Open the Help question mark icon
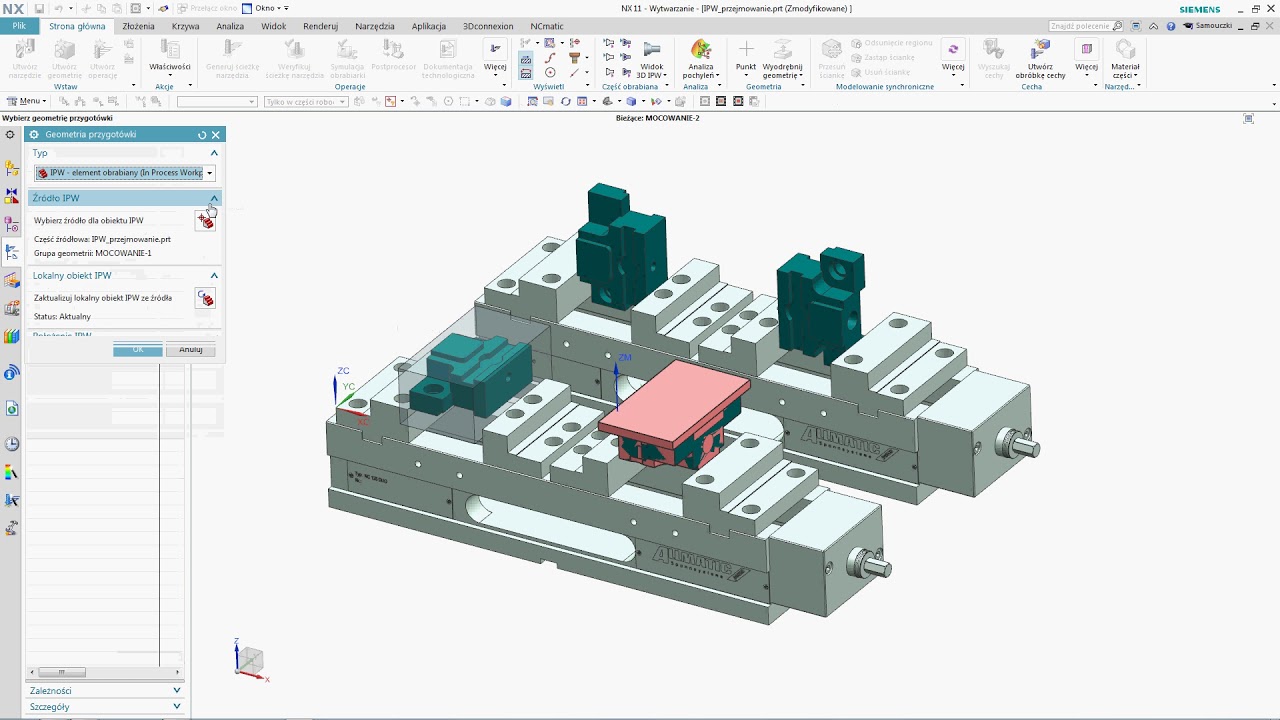The image size is (1280, 720). pyautogui.click(x=1169, y=26)
